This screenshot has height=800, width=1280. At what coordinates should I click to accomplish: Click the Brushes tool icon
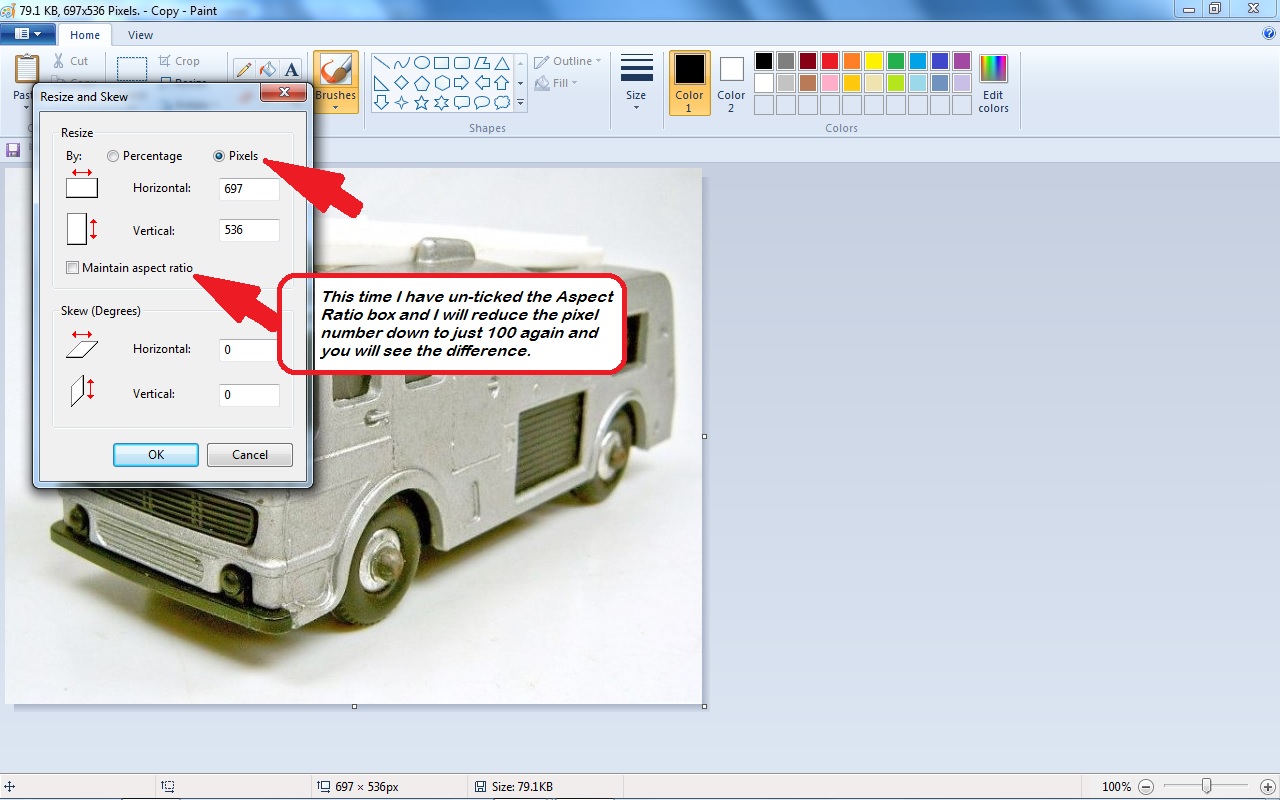tap(335, 70)
